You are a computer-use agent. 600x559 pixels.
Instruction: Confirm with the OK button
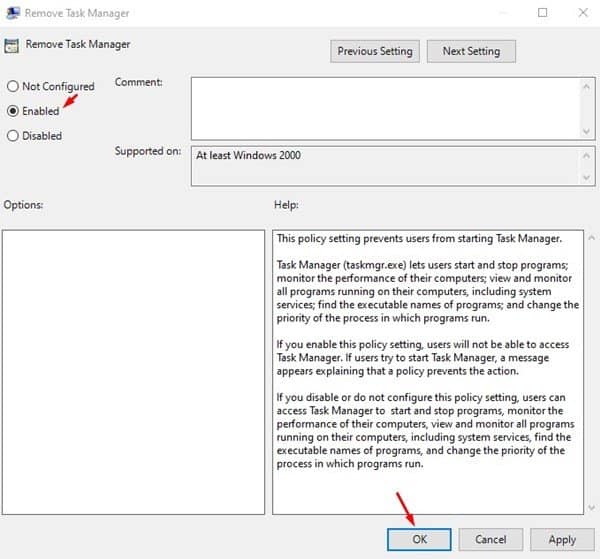pyautogui.click(x=419, y=539)
